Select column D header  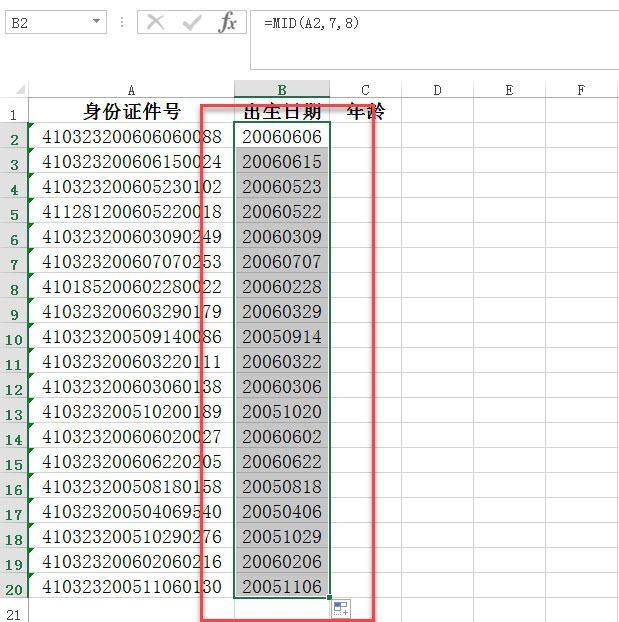(x=438, y=90)
